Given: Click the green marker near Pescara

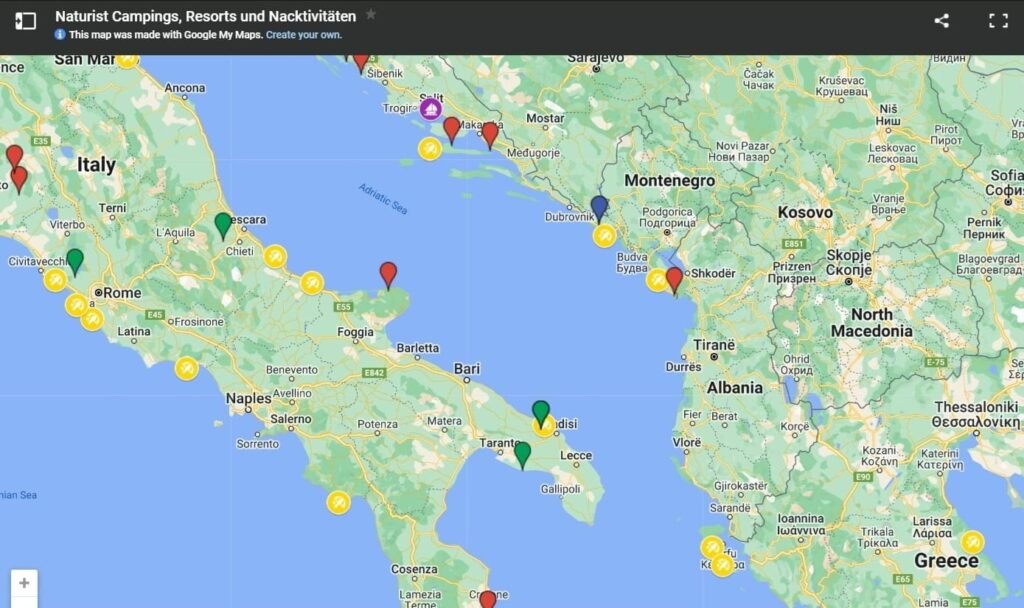Looking at the screenshot, I should (x=223, y=225).
